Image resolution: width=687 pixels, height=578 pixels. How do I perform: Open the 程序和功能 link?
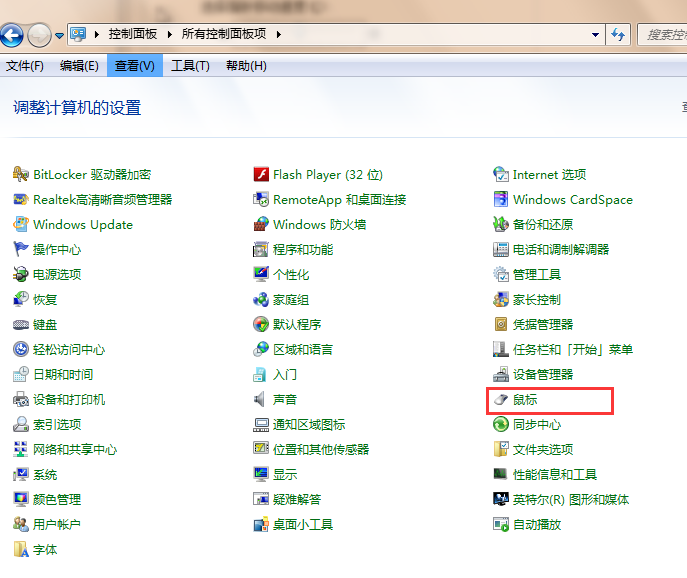click(303, 250)
